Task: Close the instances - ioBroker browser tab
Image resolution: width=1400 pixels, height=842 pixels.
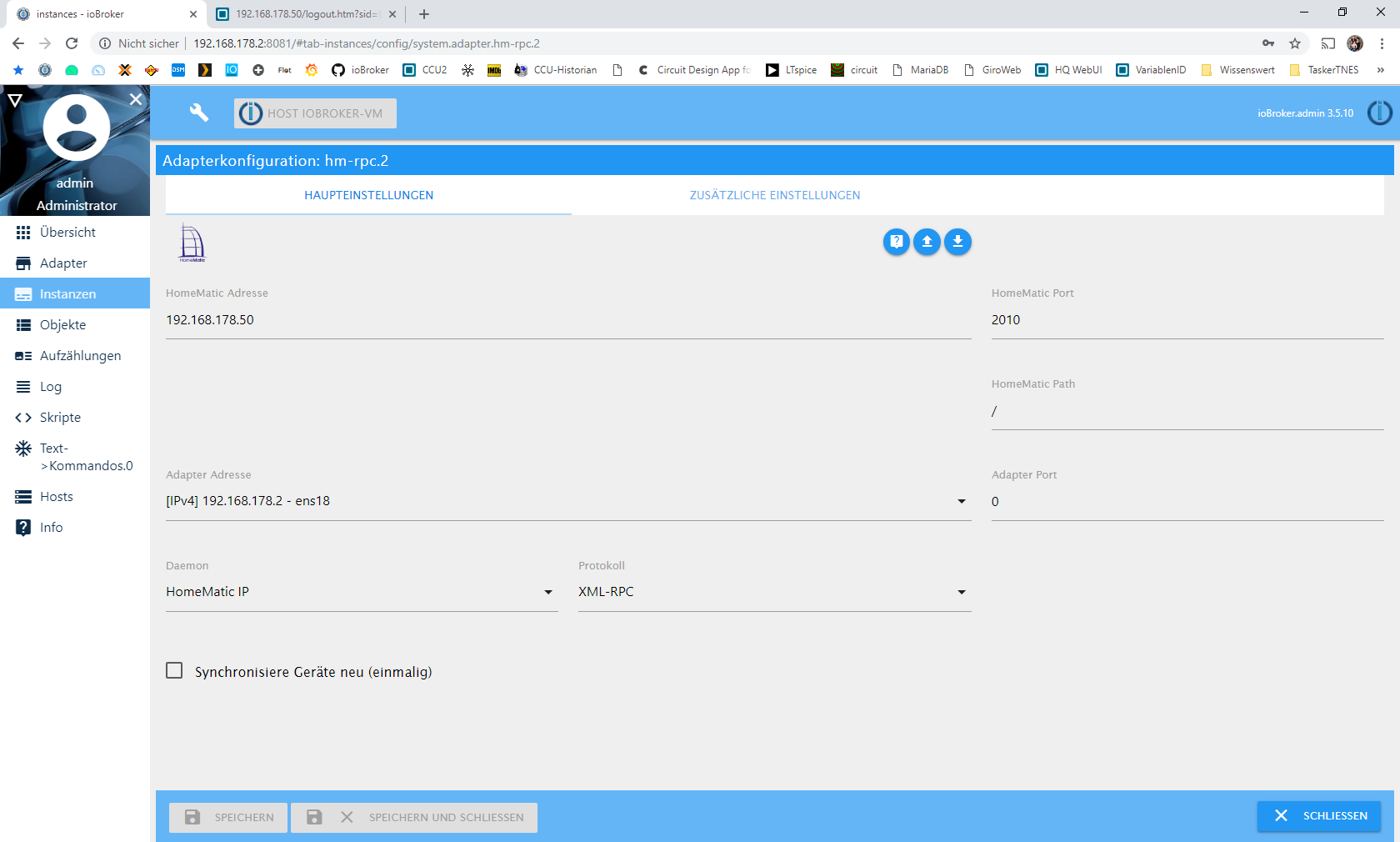Action: [193, 14]
